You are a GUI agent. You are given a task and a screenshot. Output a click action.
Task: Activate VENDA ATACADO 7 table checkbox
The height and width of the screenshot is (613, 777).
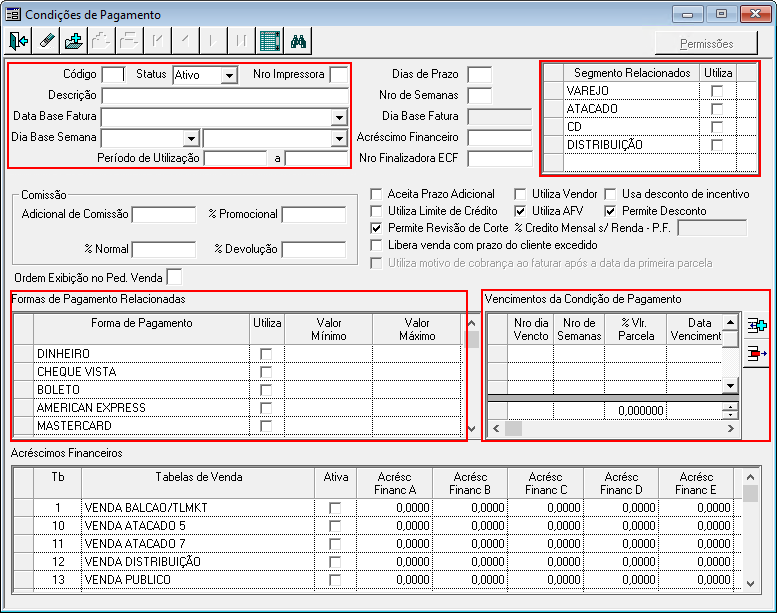(x=335, y=544)
